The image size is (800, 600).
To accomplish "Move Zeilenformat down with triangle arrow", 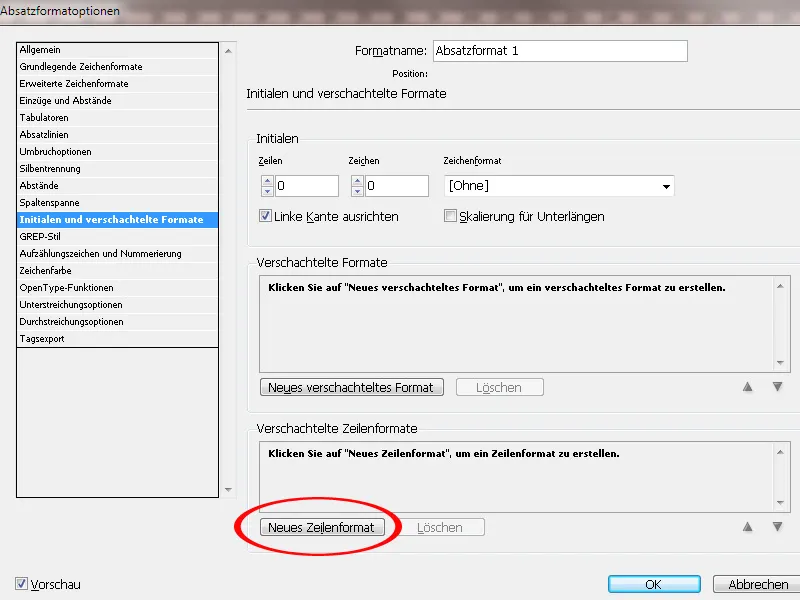I will point(778,527).
